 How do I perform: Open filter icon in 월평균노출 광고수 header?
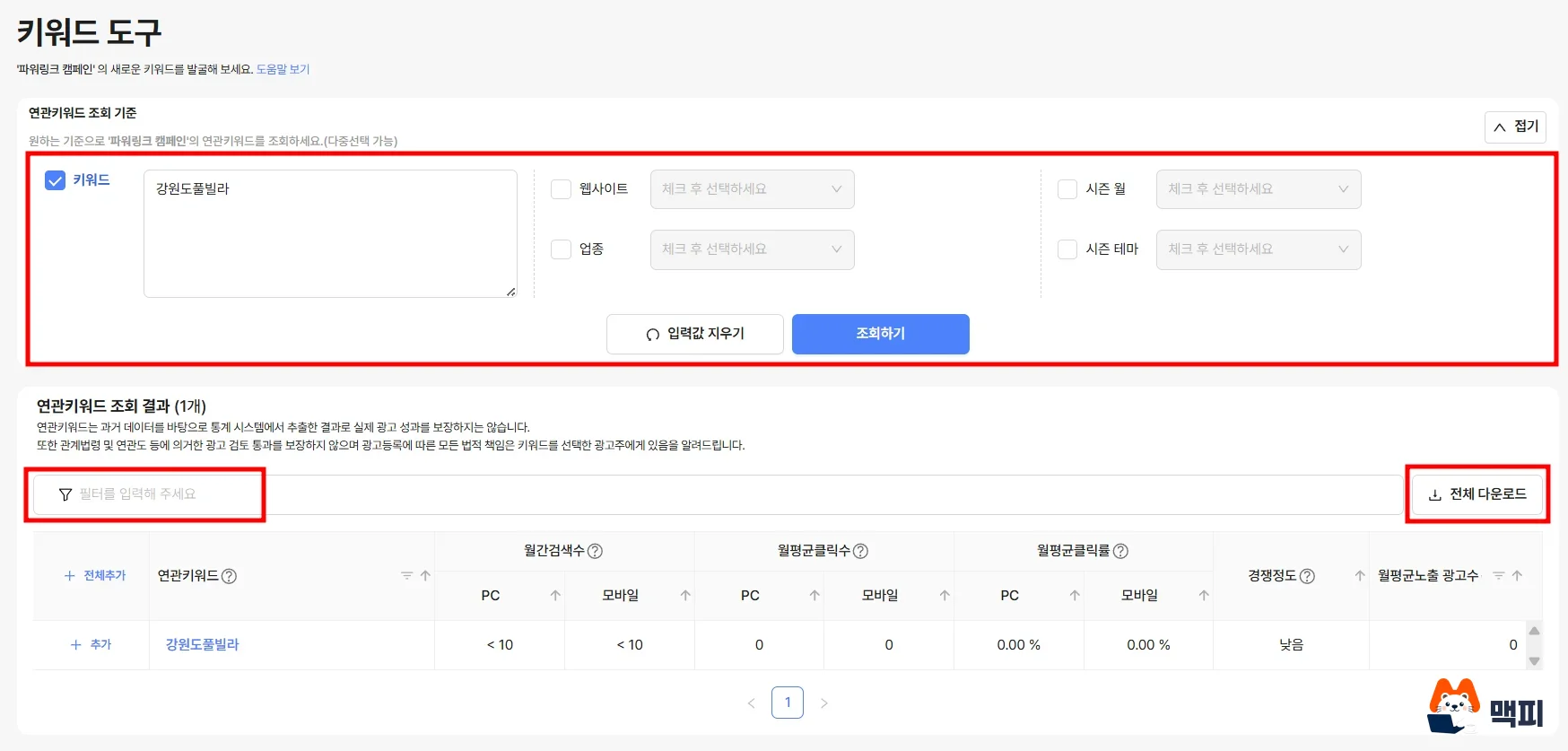[1498, 576]
